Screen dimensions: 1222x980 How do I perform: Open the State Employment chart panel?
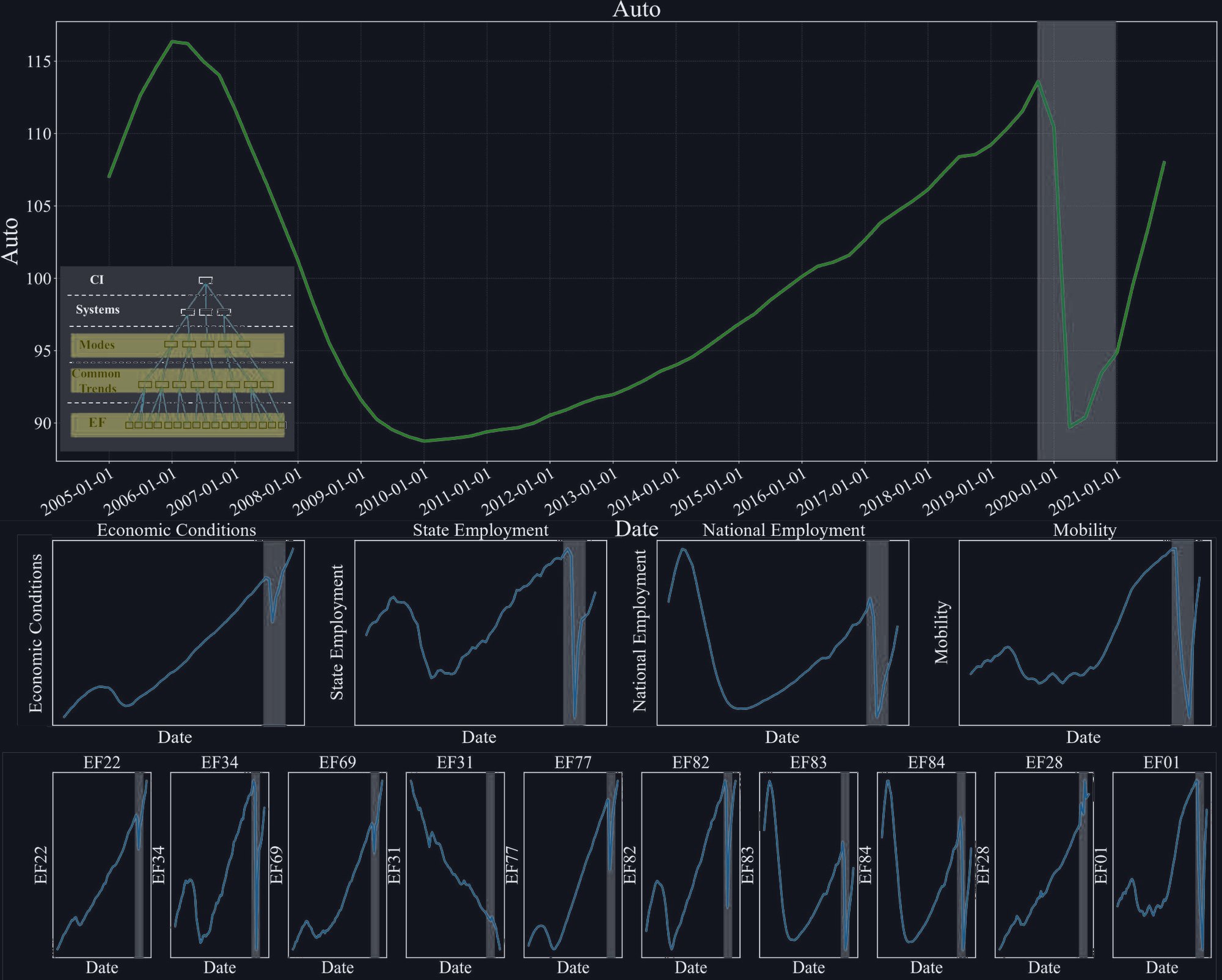coord(481,633)
